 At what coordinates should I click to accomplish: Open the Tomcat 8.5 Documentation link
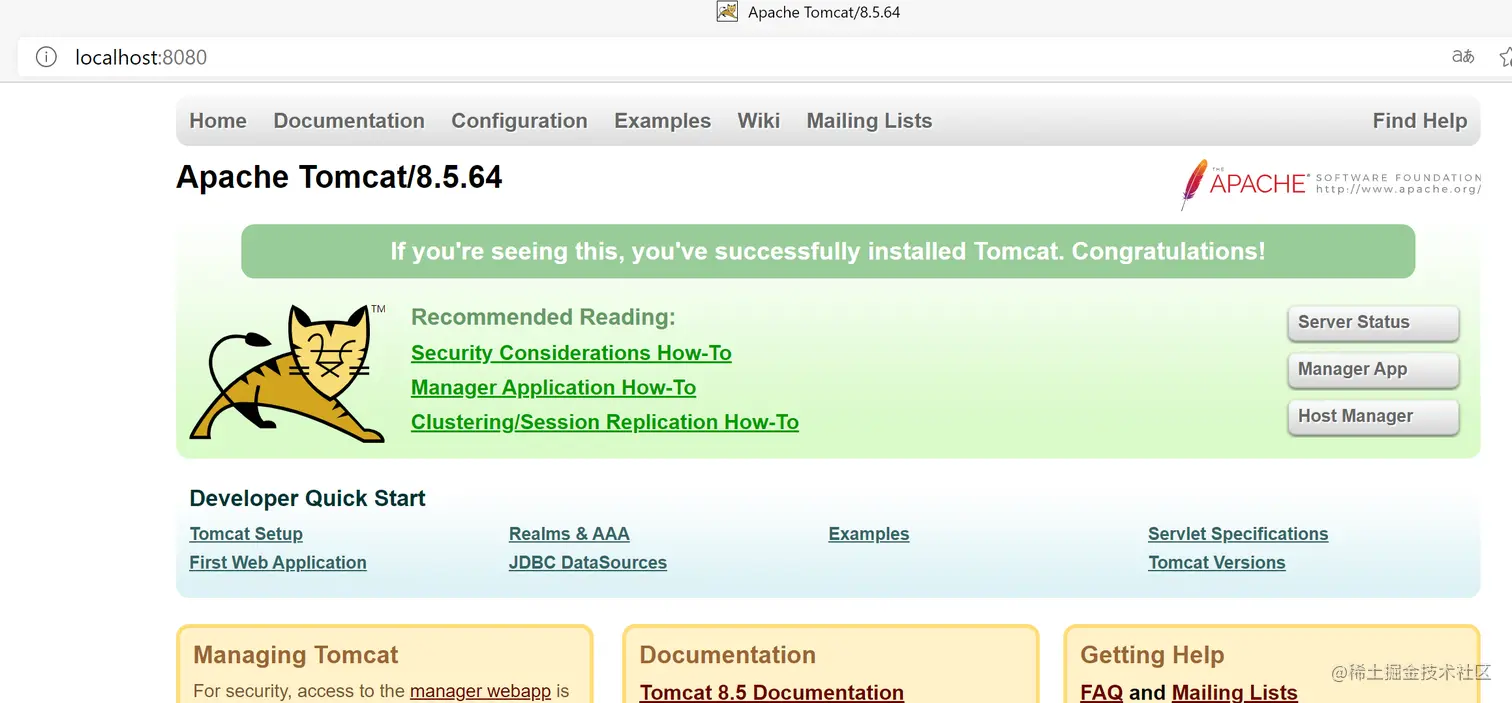772,692
